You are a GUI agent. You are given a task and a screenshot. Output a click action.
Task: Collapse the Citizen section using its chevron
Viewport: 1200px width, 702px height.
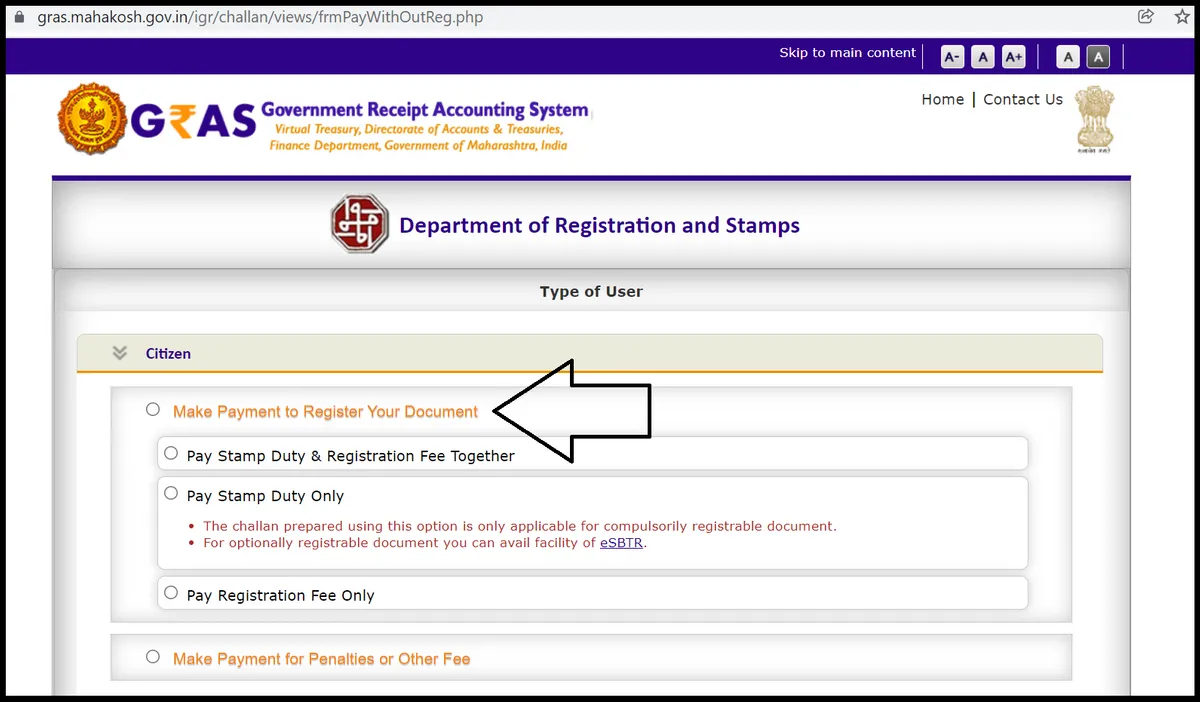(120, 353)
